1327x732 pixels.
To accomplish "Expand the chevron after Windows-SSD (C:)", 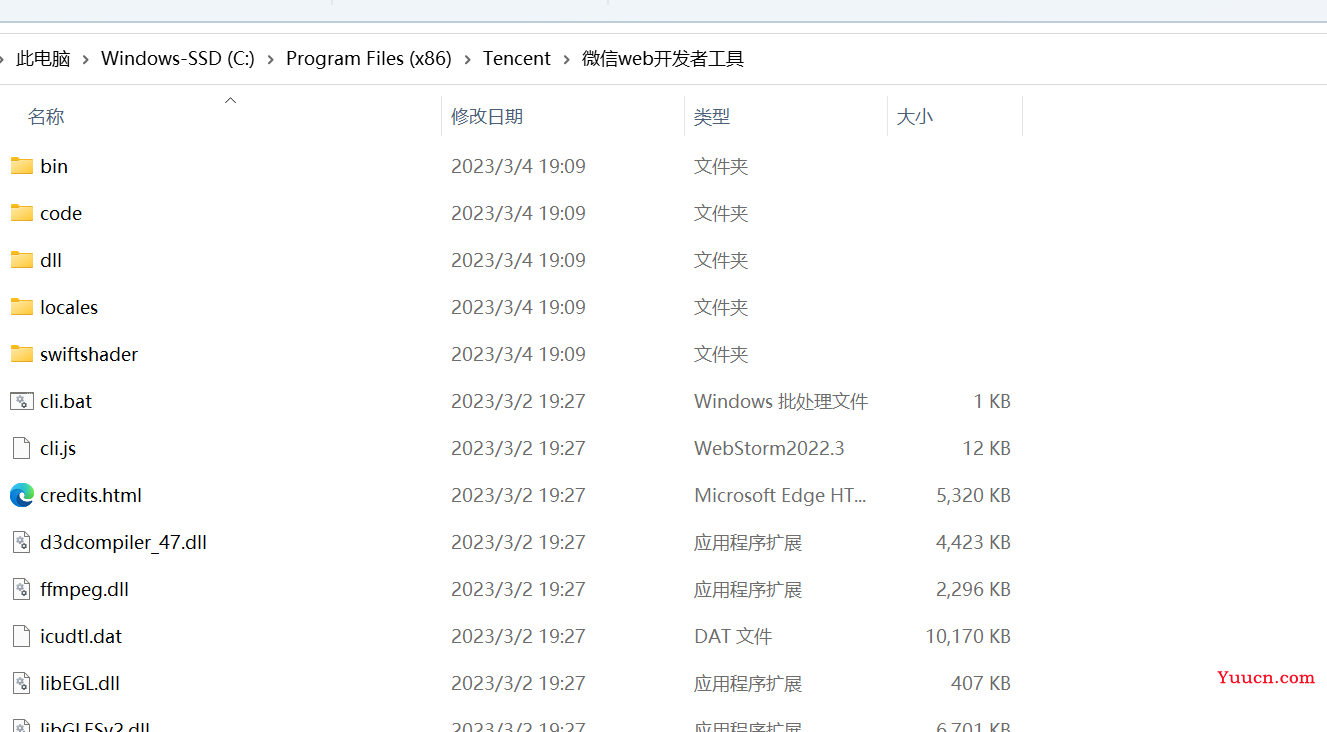I will (271, 59).
